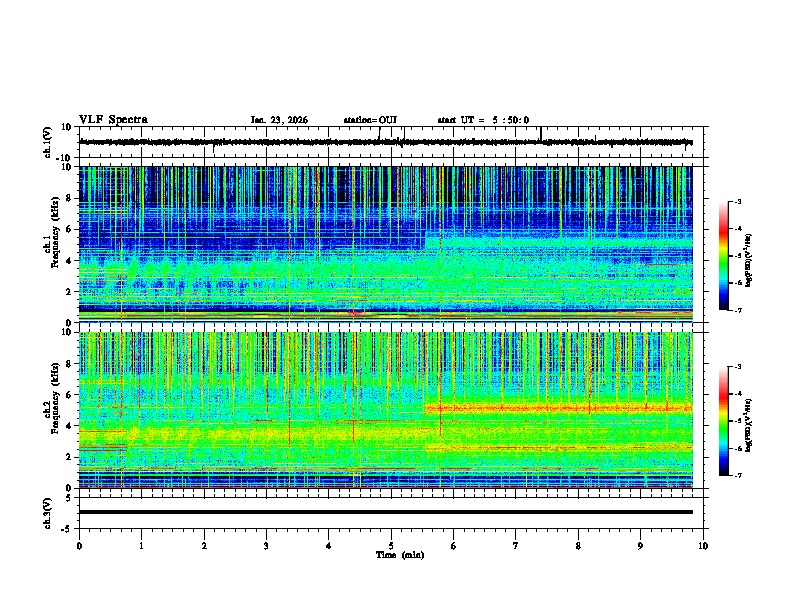Screen dimensions: 792x612
Task: Click time axis tick label "0"
Action: point(79,546)
